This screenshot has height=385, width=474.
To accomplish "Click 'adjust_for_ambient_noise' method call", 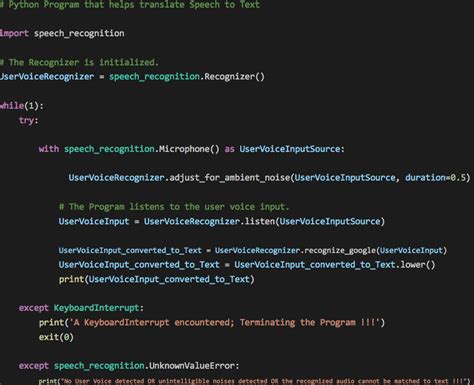I will coord(230,178).
